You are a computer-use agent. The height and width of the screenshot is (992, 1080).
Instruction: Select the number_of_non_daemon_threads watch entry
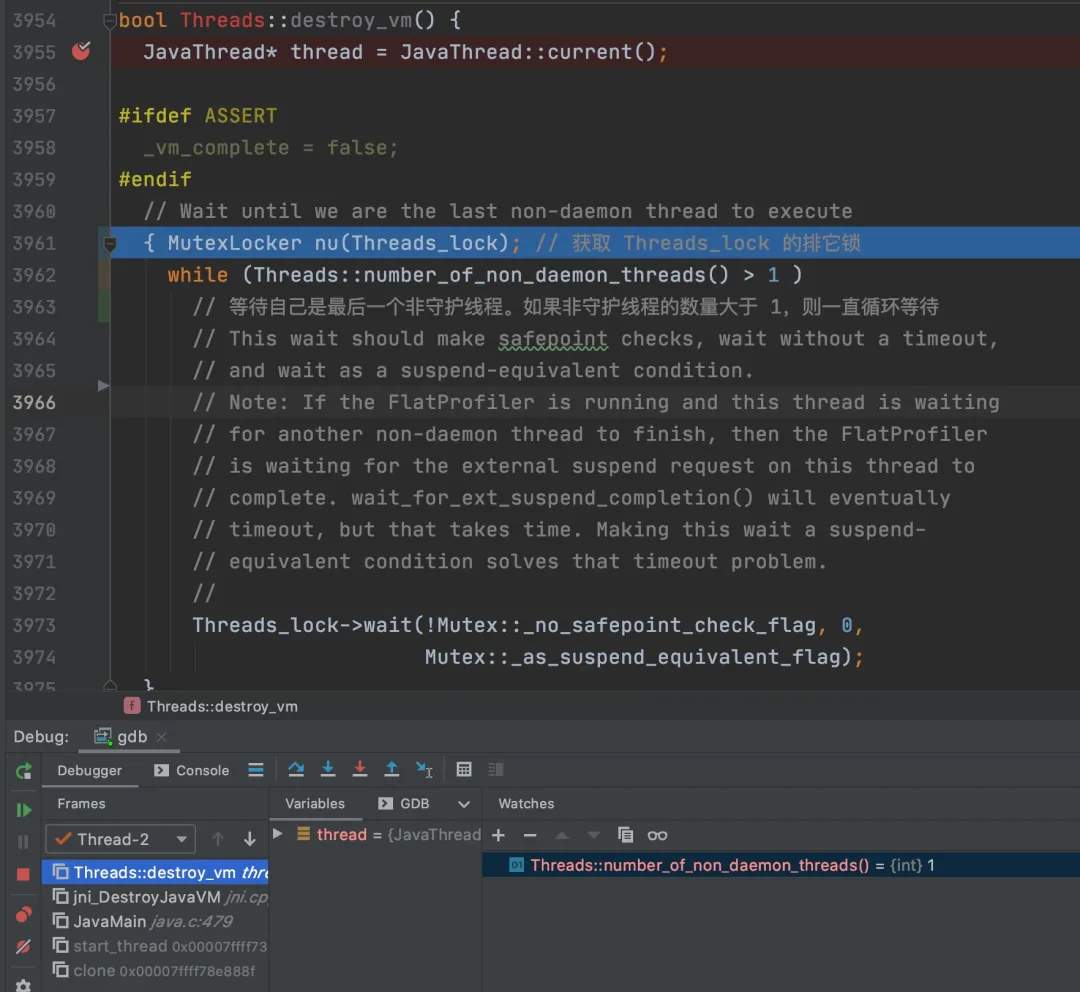[x=781, y=865]
